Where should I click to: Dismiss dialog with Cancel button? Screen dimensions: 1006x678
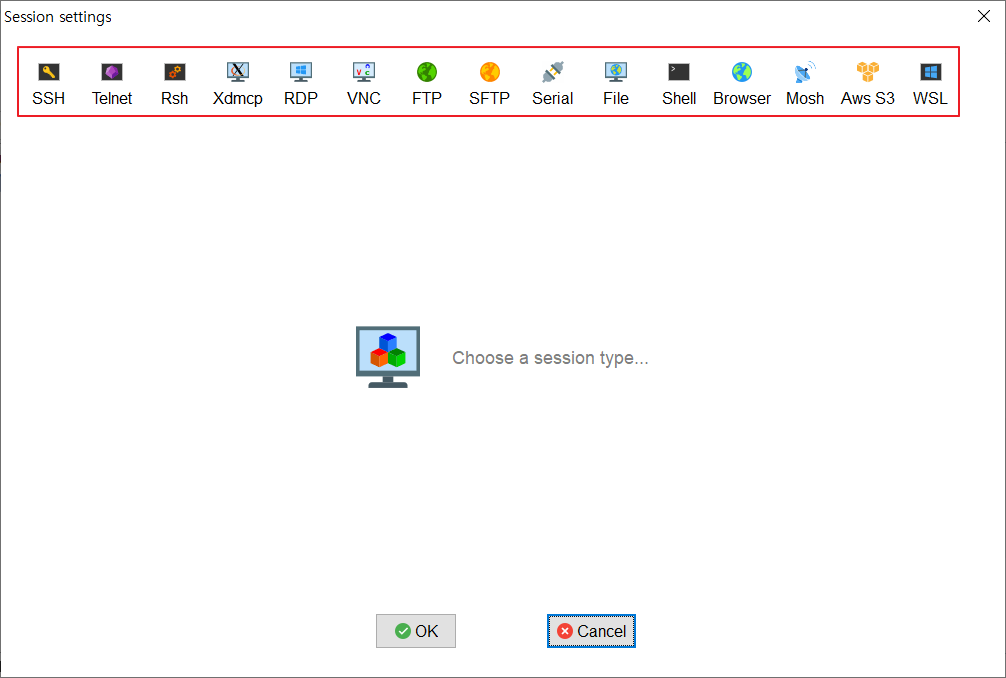[591, 631]
